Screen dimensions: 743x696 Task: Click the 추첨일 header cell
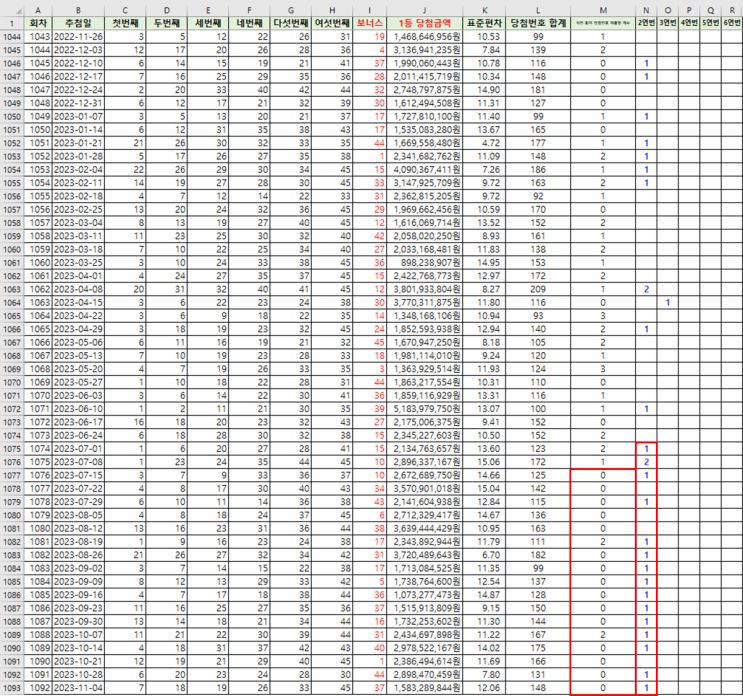pos(78,23)
